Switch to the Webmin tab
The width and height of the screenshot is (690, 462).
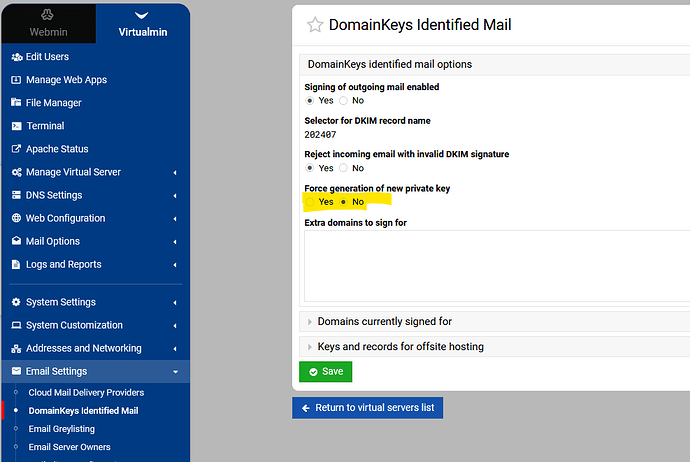click(x=48, y=24)
